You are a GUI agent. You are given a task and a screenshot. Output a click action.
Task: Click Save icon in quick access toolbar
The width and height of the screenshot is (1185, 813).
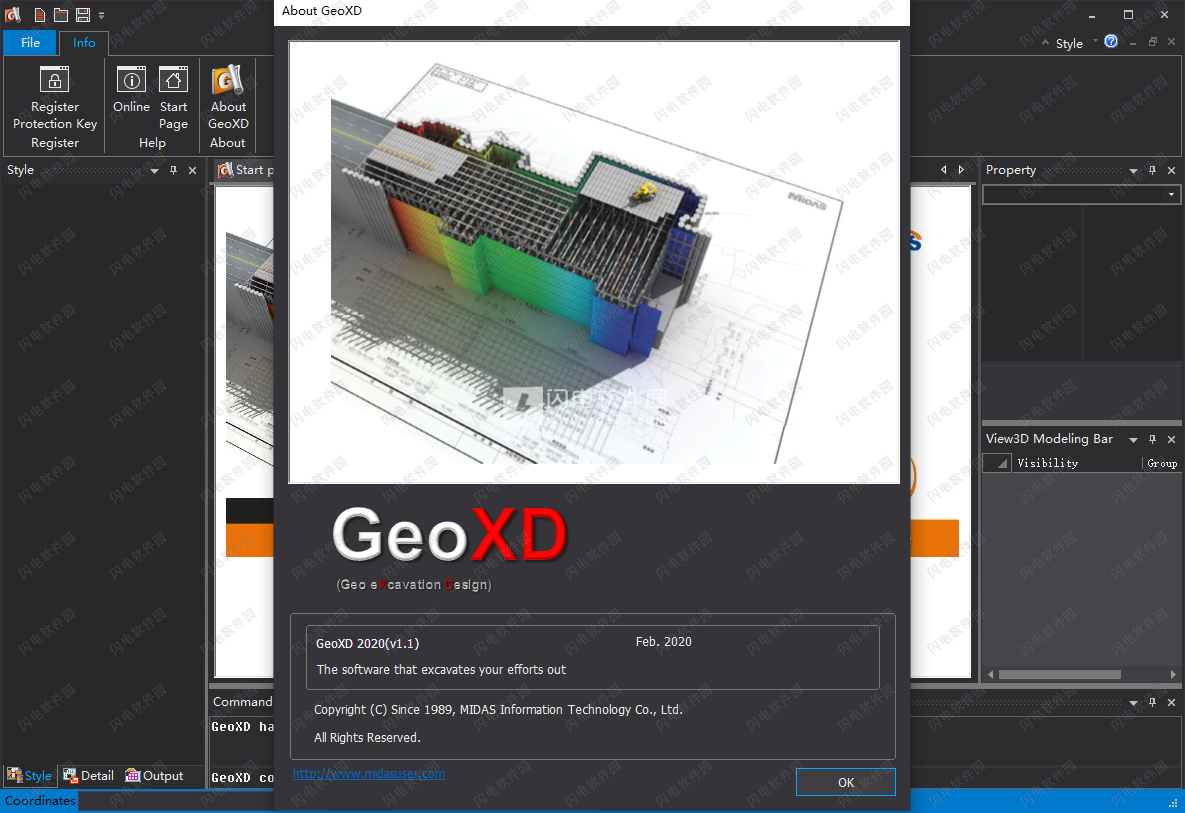click(x=83, y=14)
